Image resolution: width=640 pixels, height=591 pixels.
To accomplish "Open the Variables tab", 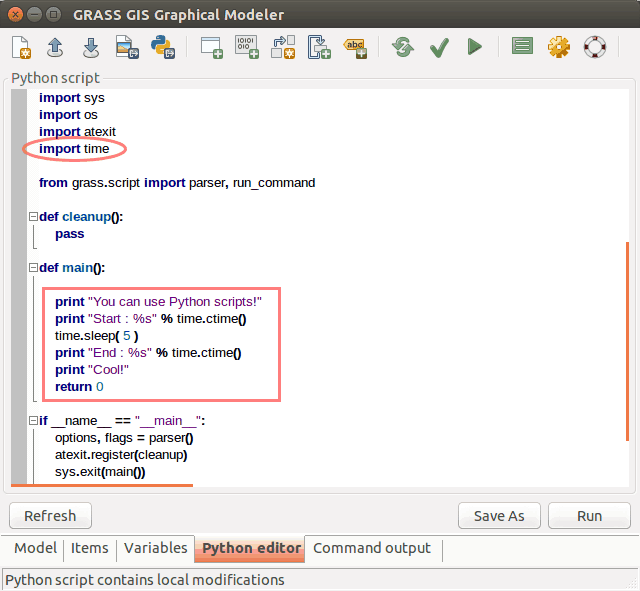I will [155, 549].
